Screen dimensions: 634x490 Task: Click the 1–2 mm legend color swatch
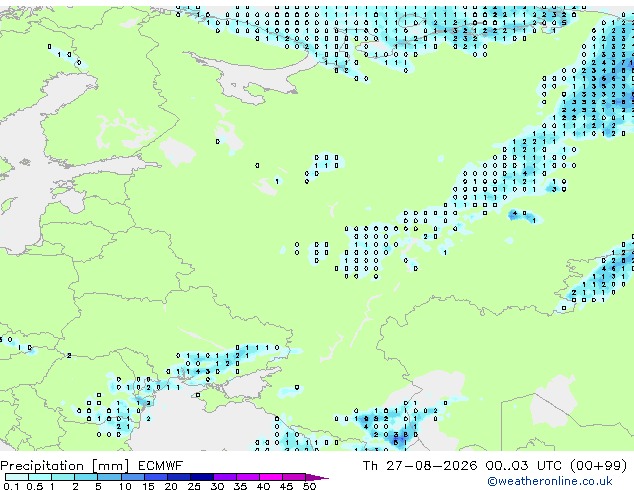coord(63,477)
